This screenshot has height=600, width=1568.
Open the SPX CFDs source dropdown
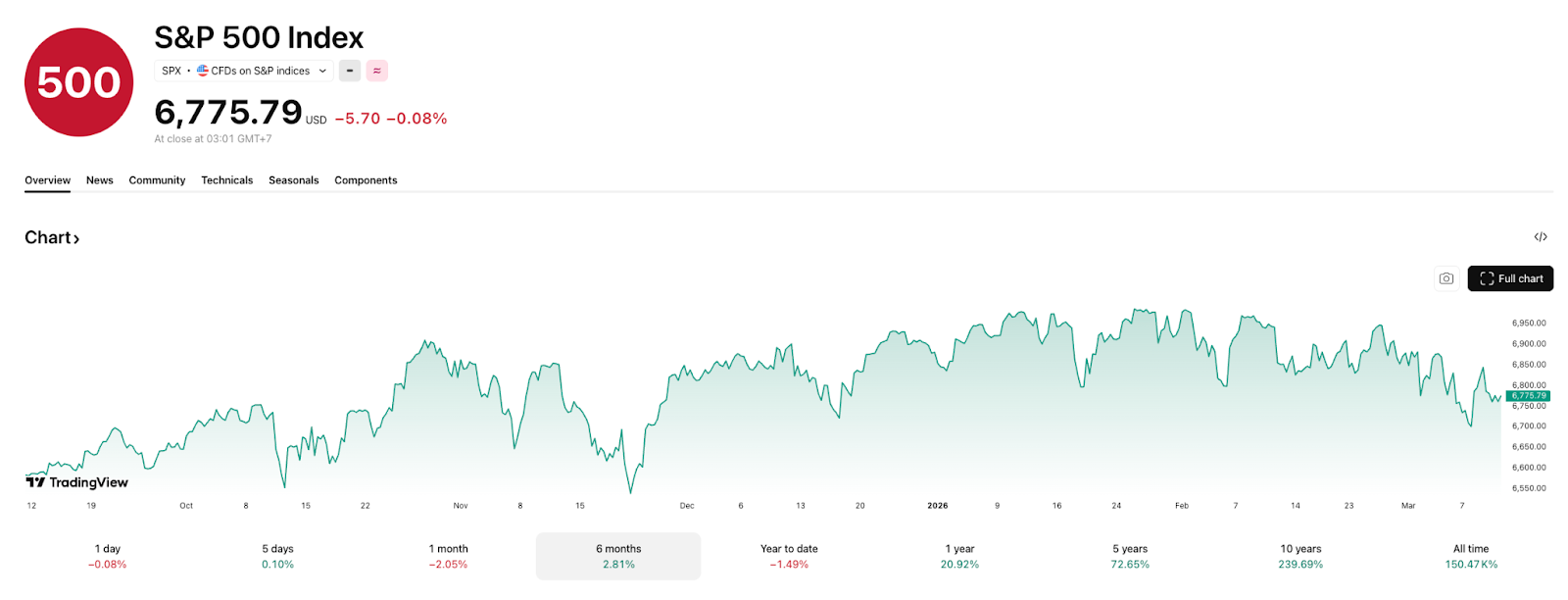(244, 71)
